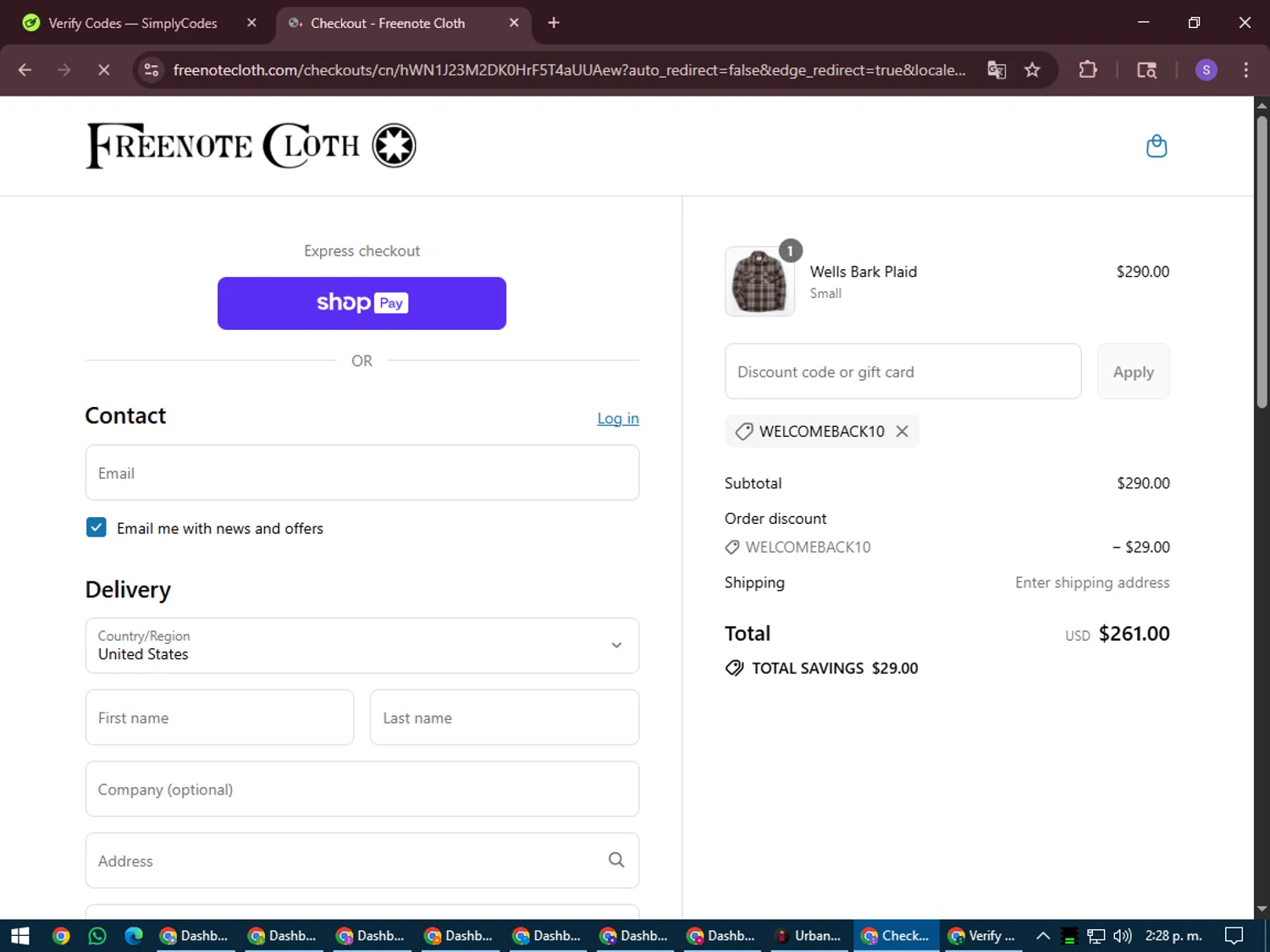
Task: Click the Discount code or gift card field
Action: [903, 371]
